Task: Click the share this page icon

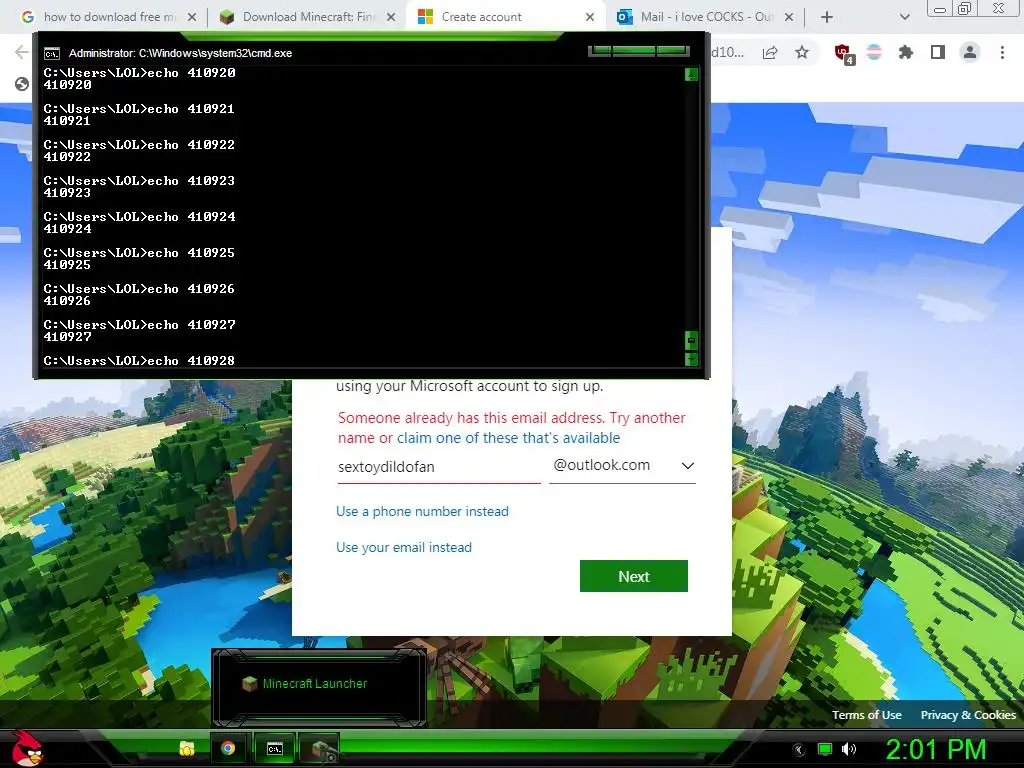Action: 770,52
